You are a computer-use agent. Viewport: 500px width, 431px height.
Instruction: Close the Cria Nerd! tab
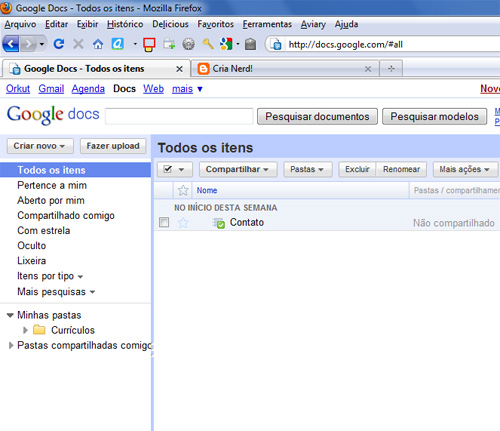(x=368, y=69)
